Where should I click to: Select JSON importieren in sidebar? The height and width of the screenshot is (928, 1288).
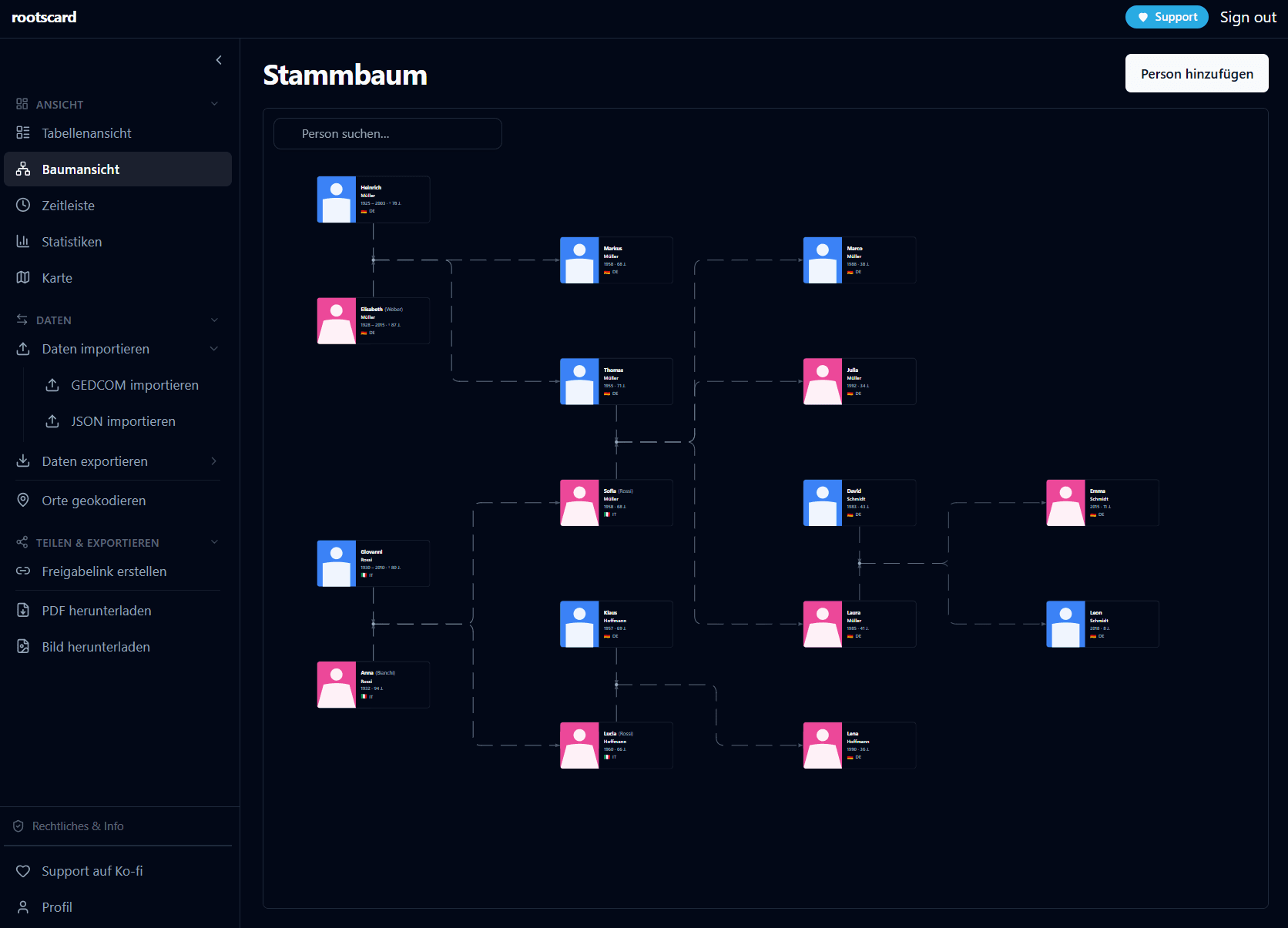(x=123, y=421)
